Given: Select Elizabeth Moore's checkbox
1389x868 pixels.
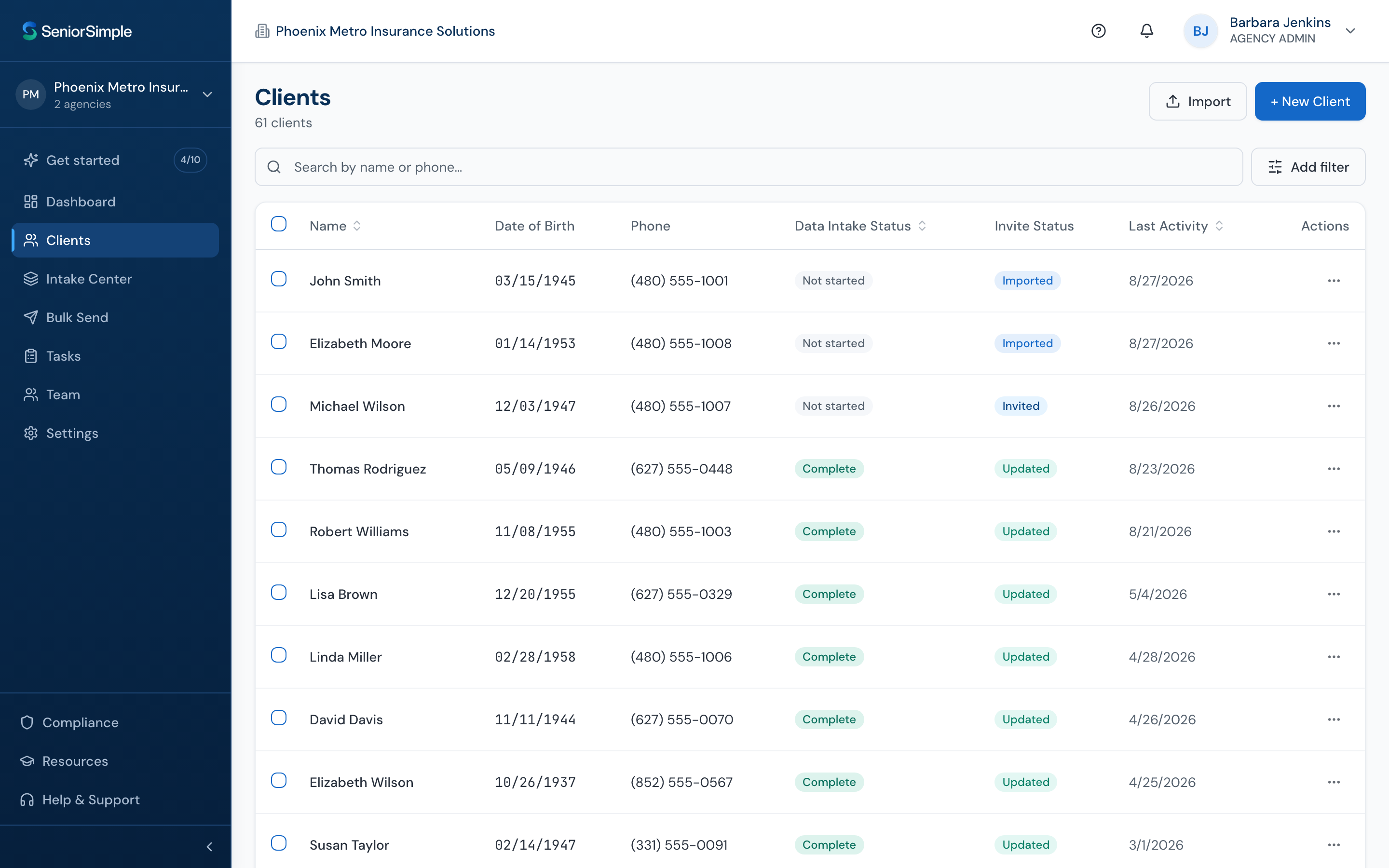Looking at the screenshot, I should [x=278, y=341].
